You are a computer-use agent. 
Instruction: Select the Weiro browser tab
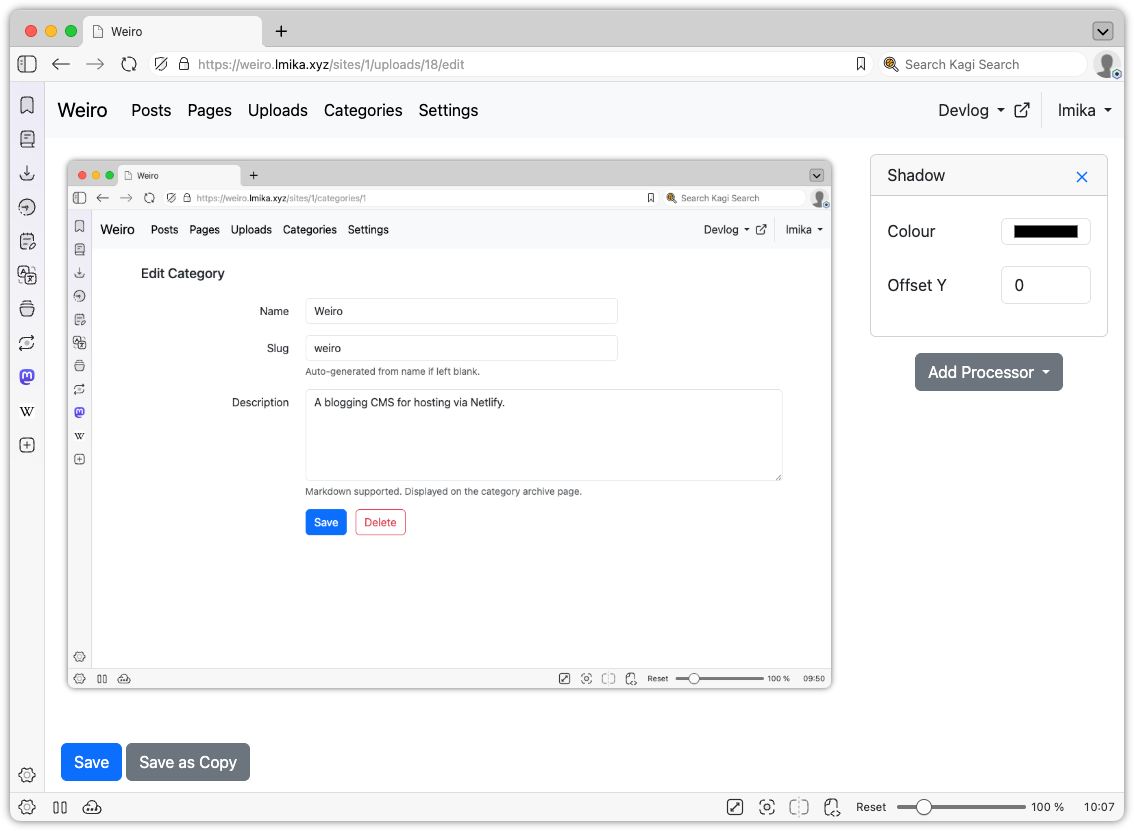click(x=160, y=30)
